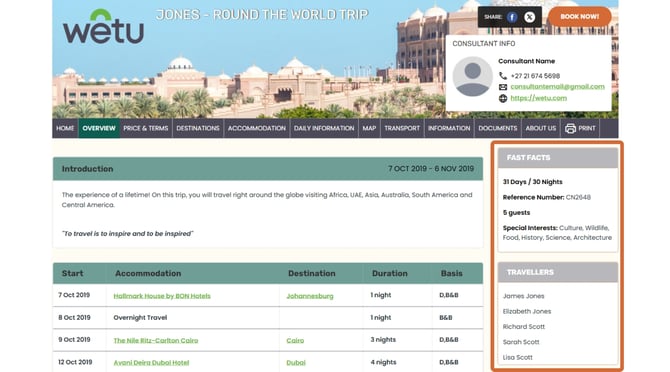Click the Accommodation column header
Screen dimensions: 670x372
pos(148,273)
